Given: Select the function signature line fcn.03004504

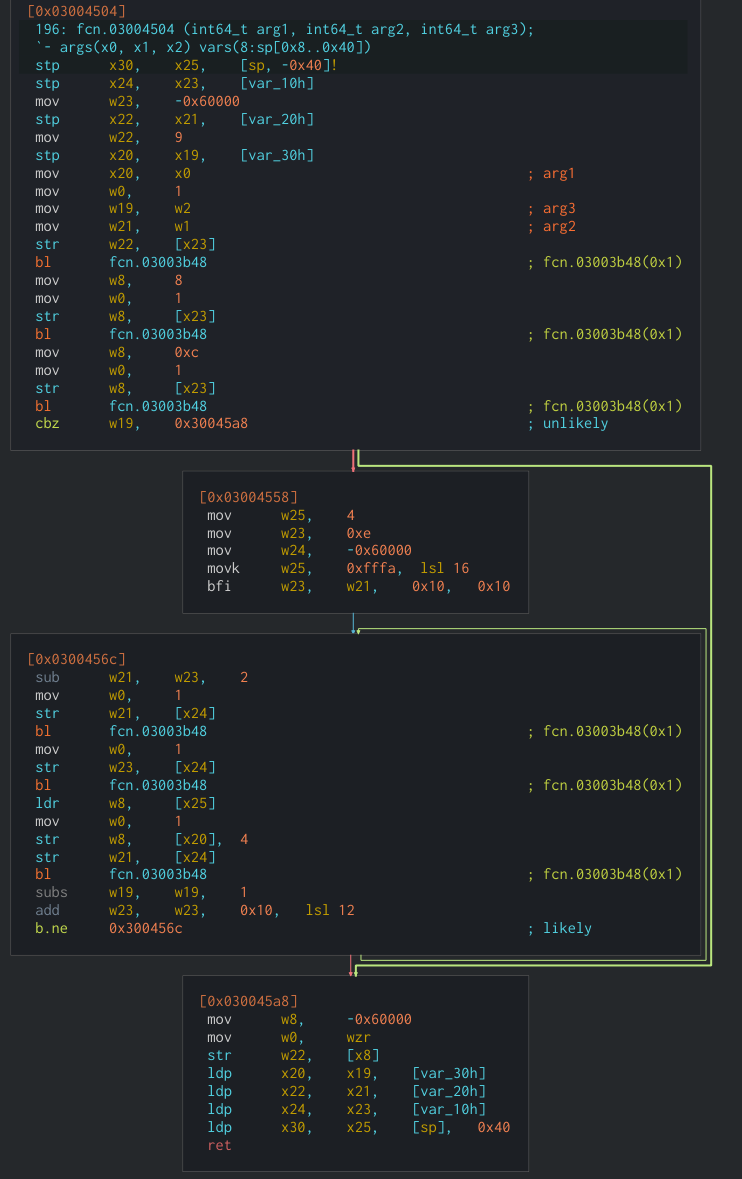Looking at the screenshot, I should tap(285, 29).
